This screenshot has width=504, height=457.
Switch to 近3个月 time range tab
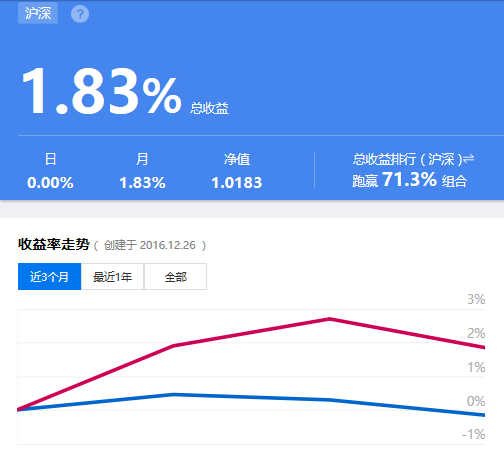click(49, 277)
